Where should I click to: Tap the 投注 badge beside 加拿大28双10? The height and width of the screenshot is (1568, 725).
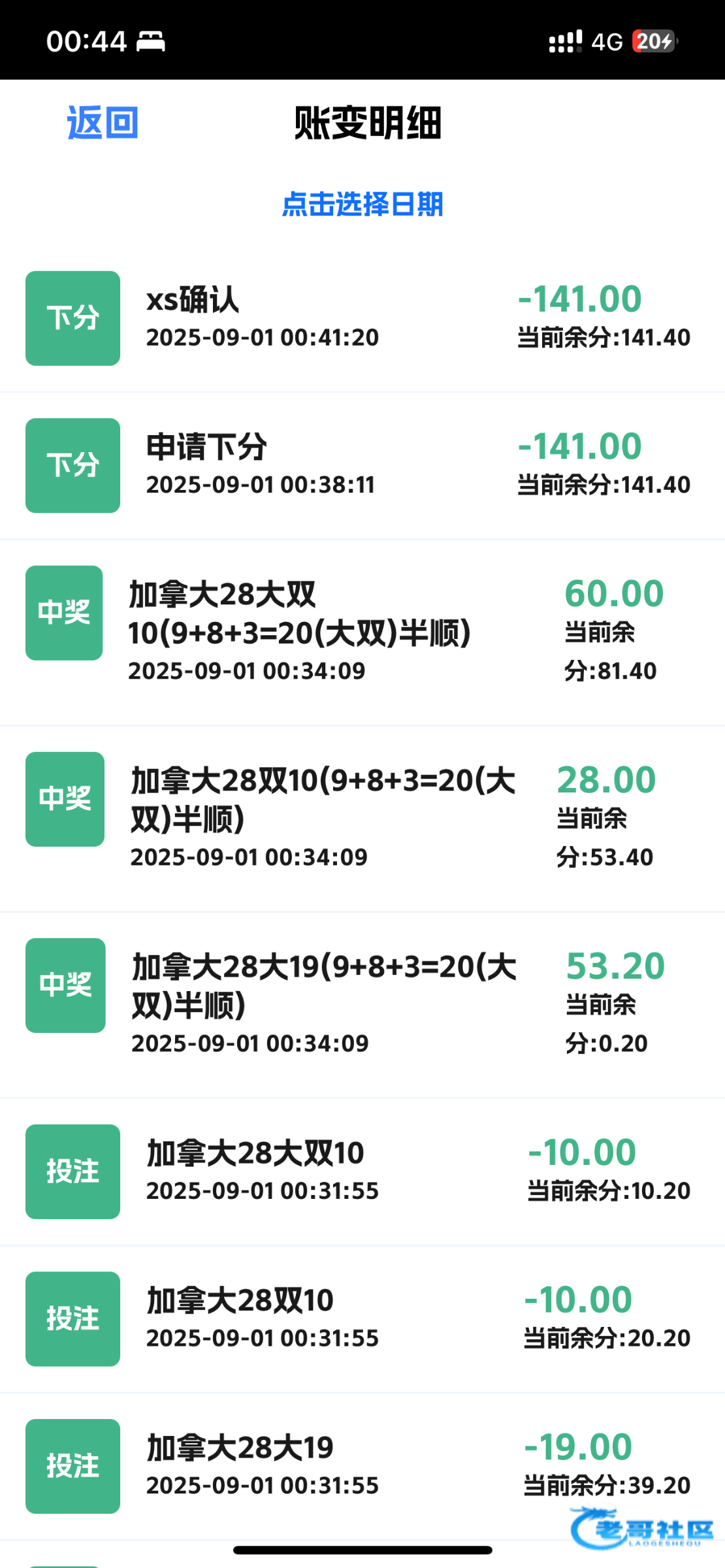point(72,1318)
